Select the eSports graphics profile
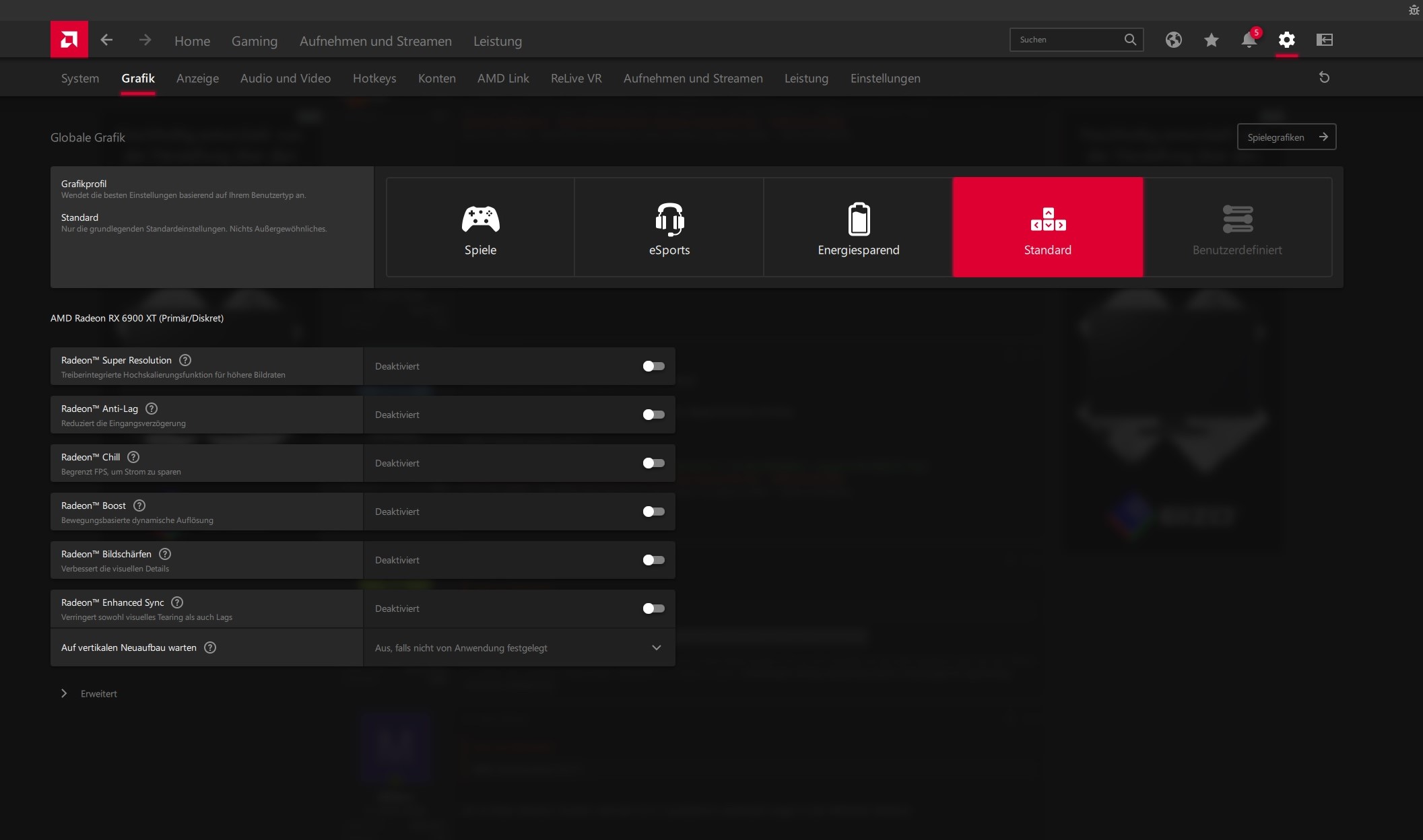Viewport: 1423px width, 840px height. coord(669,228)
